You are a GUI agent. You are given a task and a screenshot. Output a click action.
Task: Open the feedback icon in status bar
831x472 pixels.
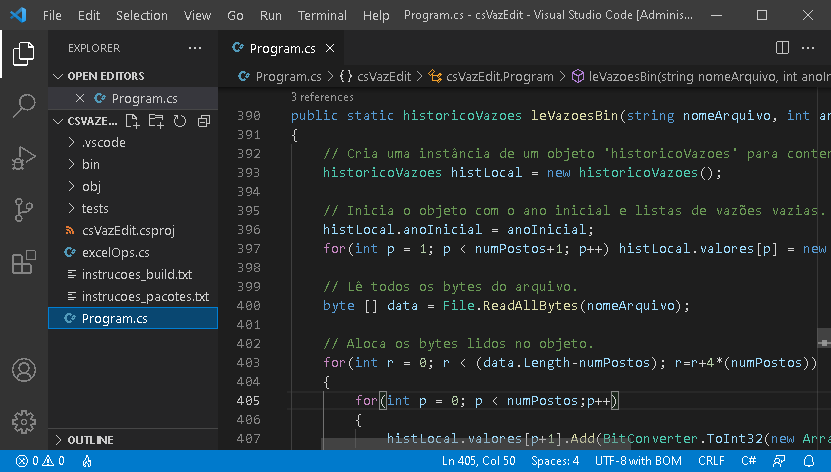coord(779,461)
